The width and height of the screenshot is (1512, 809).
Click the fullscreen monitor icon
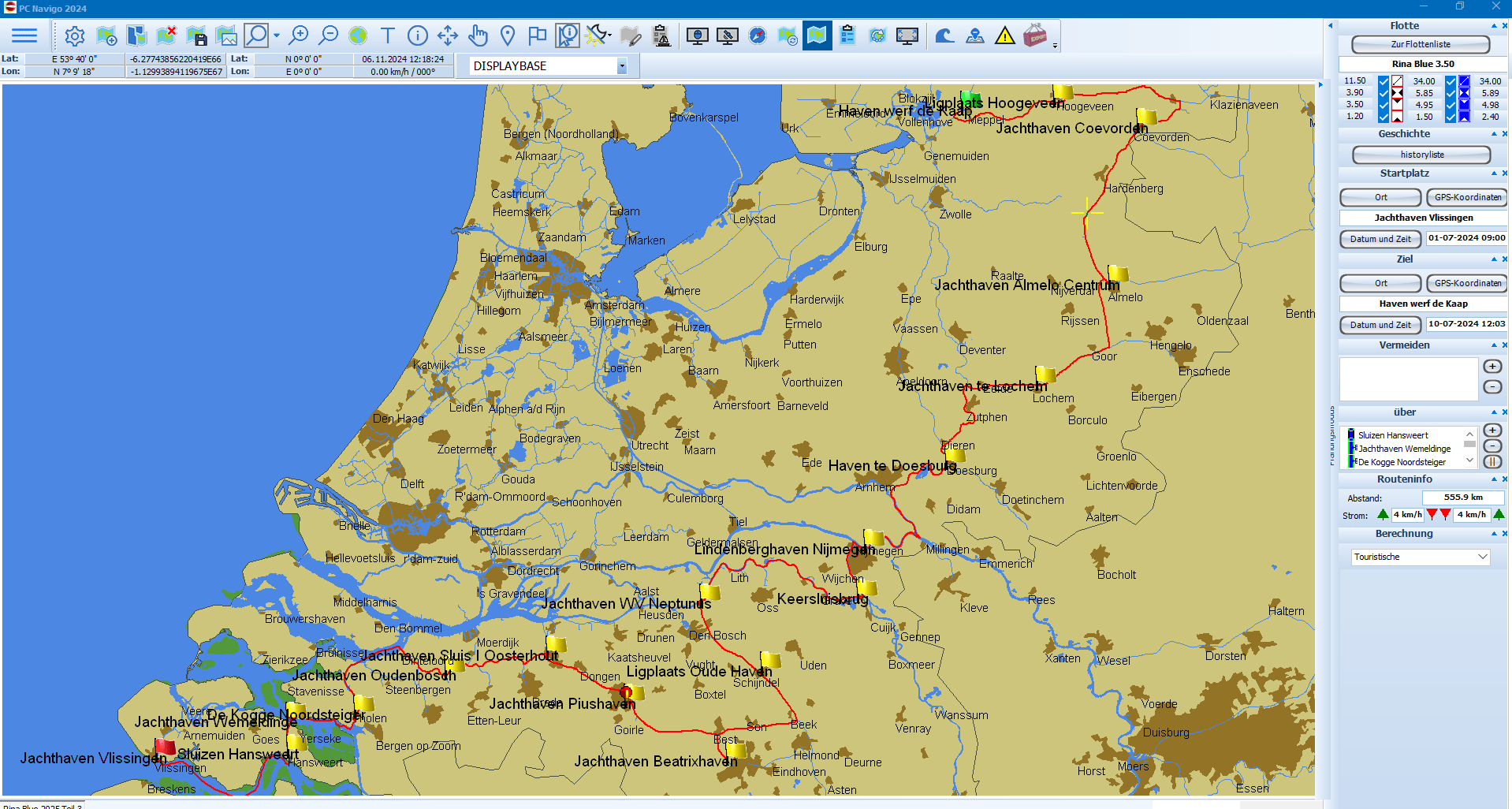coord(907,35)
